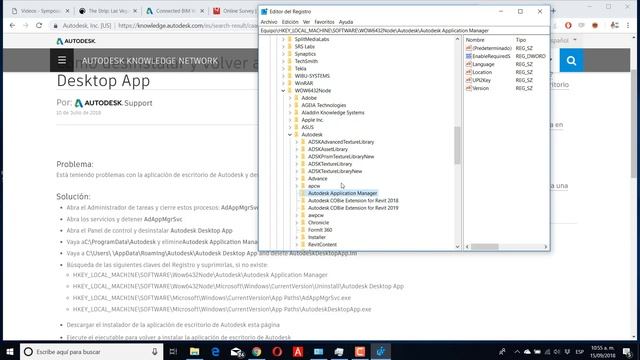Screen dimensions: 640x360
Task: Open the red AutoCAD taskbar icon
Action: 298,351
